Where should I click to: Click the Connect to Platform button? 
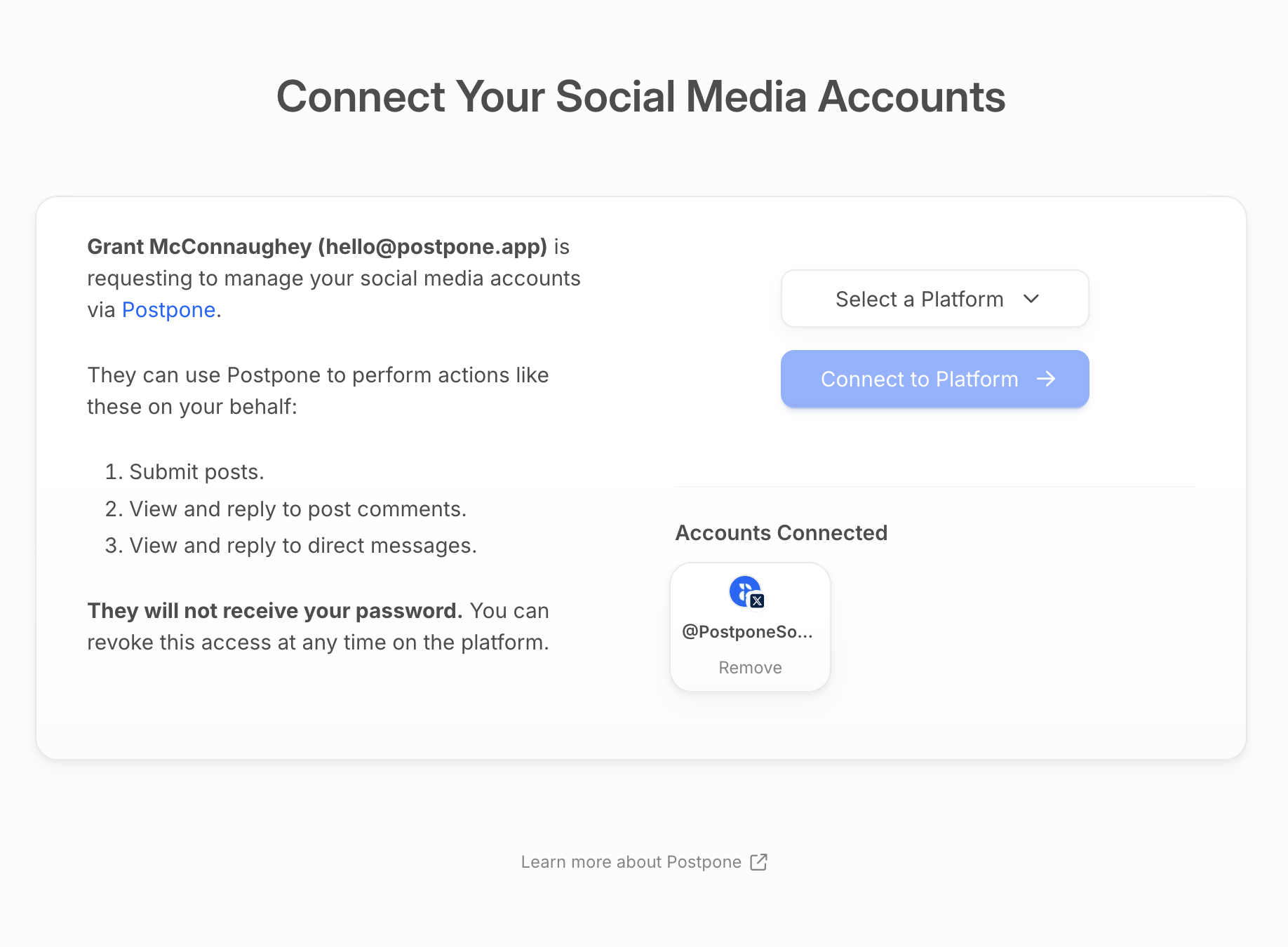tap(934, 379)
